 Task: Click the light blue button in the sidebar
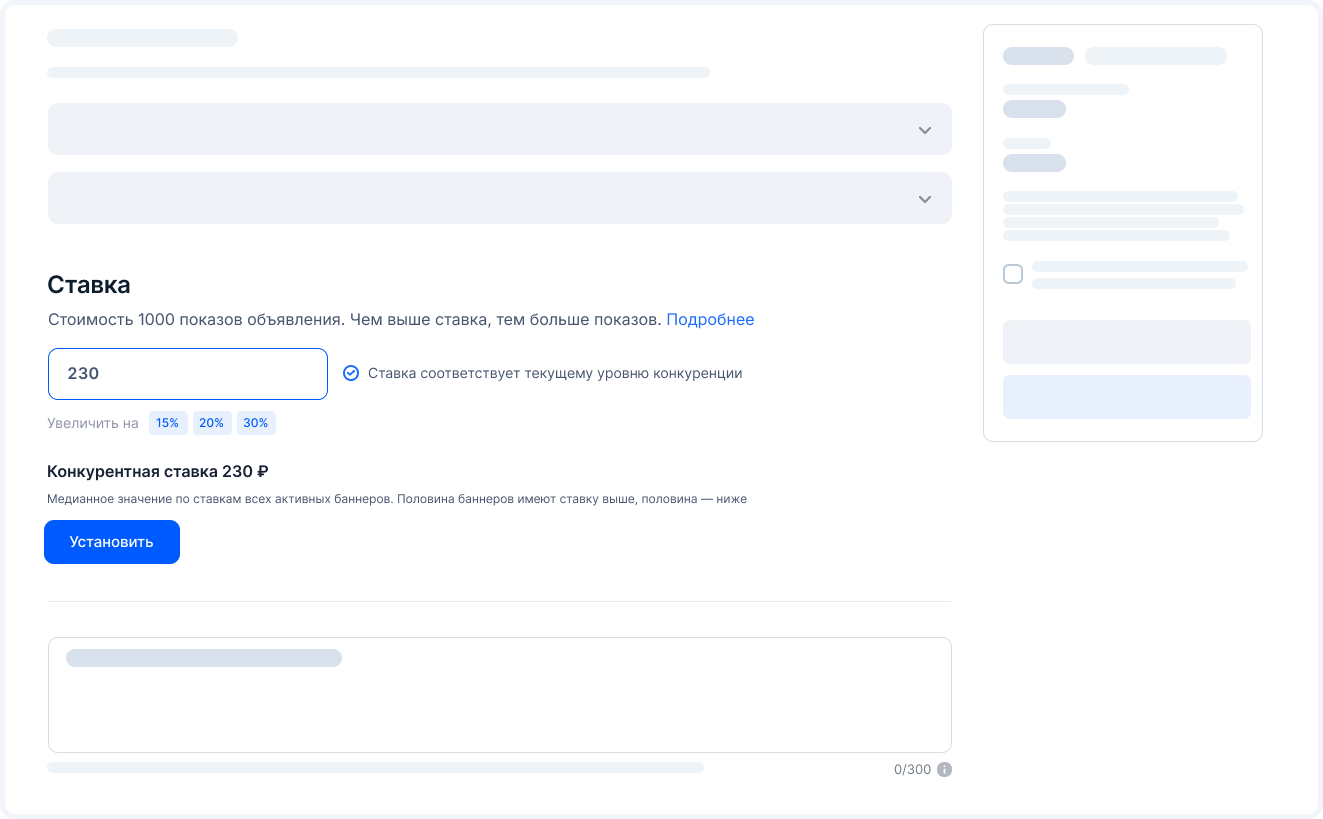click(x=1126, y=397)
